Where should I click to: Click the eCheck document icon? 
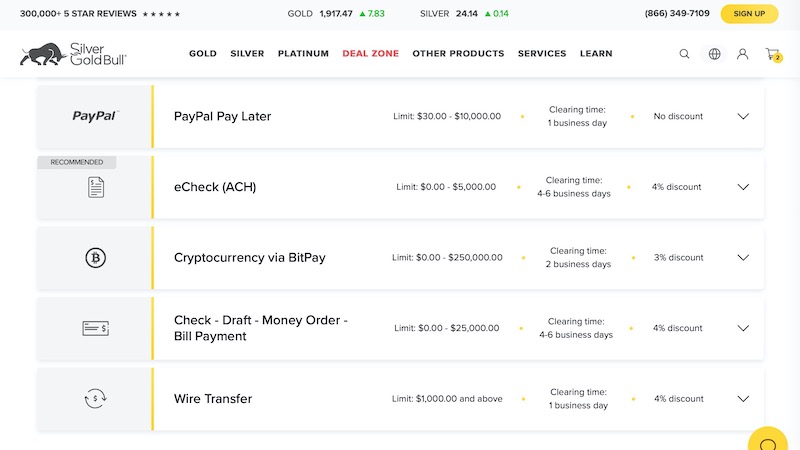95,187
